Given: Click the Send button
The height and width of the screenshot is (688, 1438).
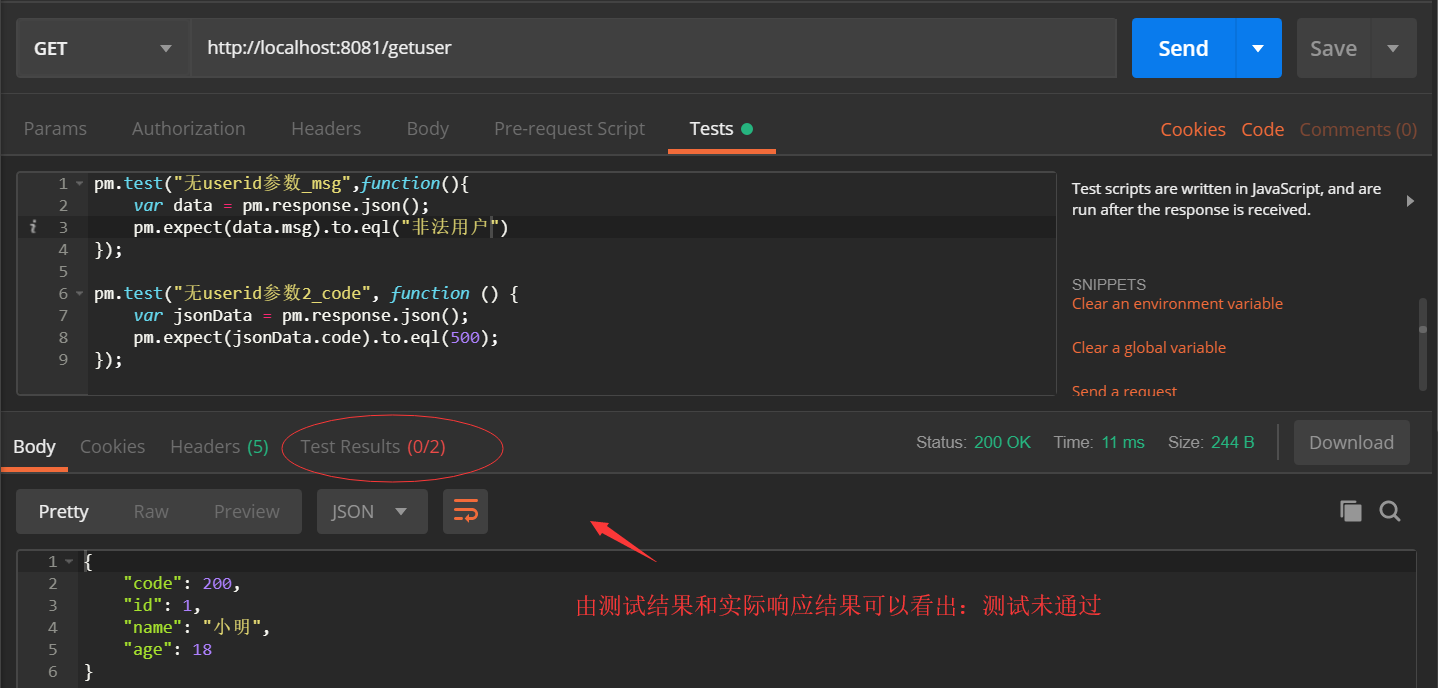Looking at the screenshot, I should [x=1182, y=47].
